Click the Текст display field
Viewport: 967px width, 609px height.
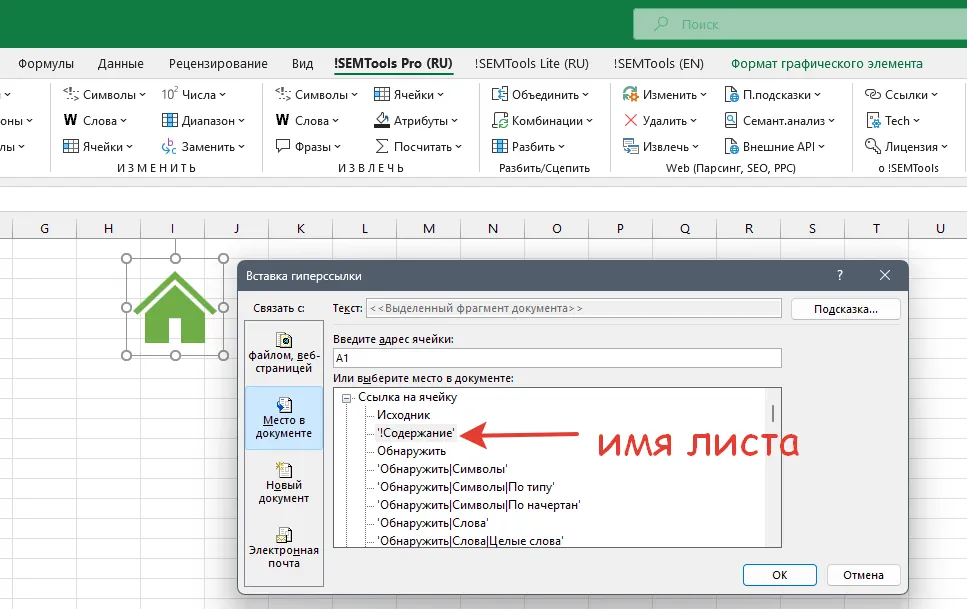point(574,308)
